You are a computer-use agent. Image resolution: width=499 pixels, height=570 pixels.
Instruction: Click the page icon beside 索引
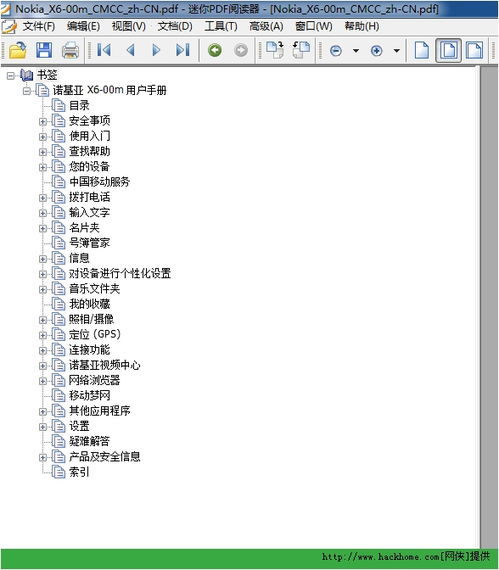click(58, 472)
